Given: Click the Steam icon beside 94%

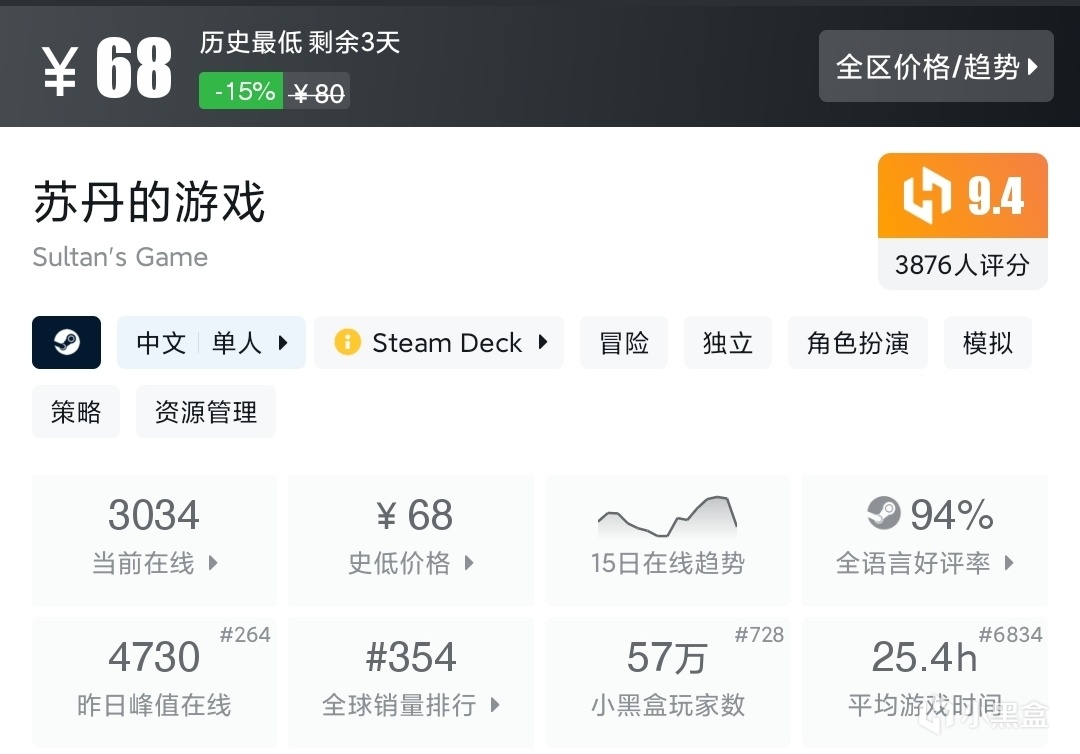Looking at the screenshot, I should [884, 515].
